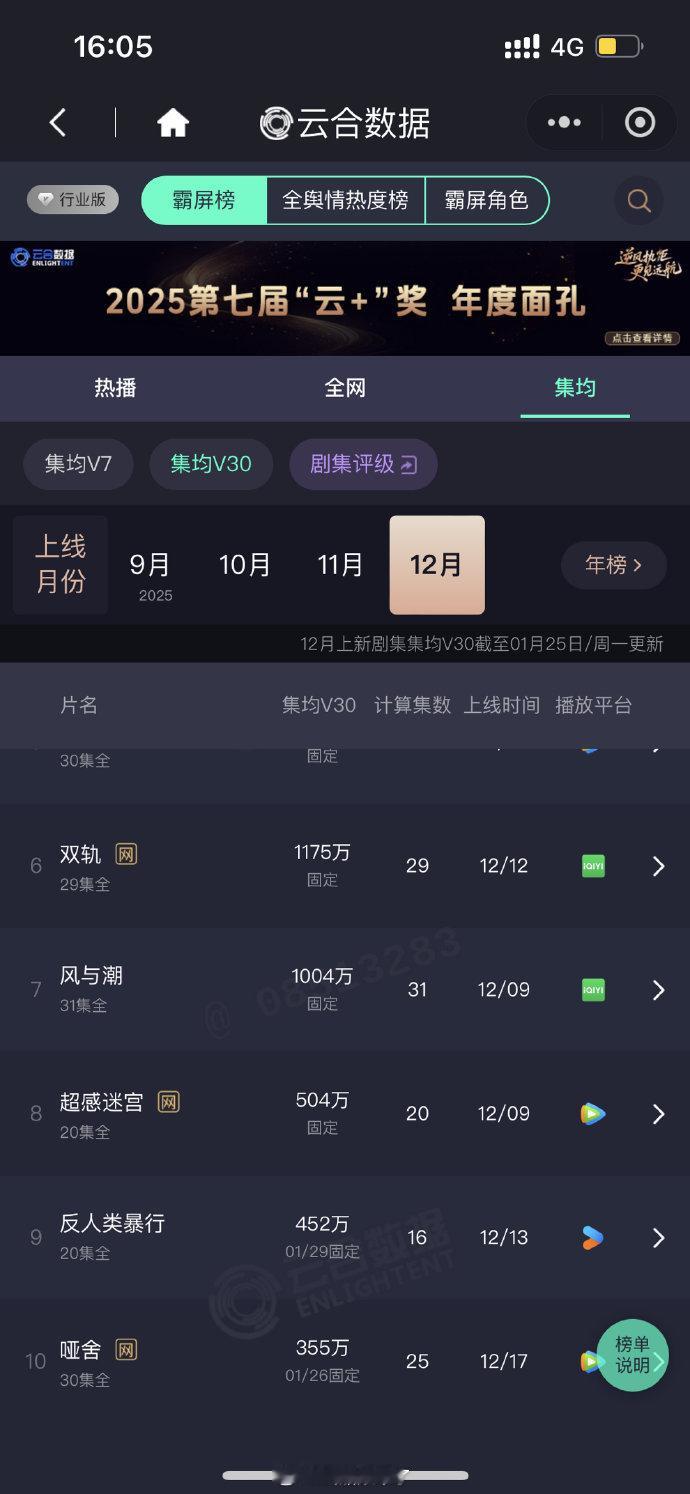Open the 年榜 yearly ranking link
Image resolution: width=690 pixels, height=1494 pixels.
613,565
